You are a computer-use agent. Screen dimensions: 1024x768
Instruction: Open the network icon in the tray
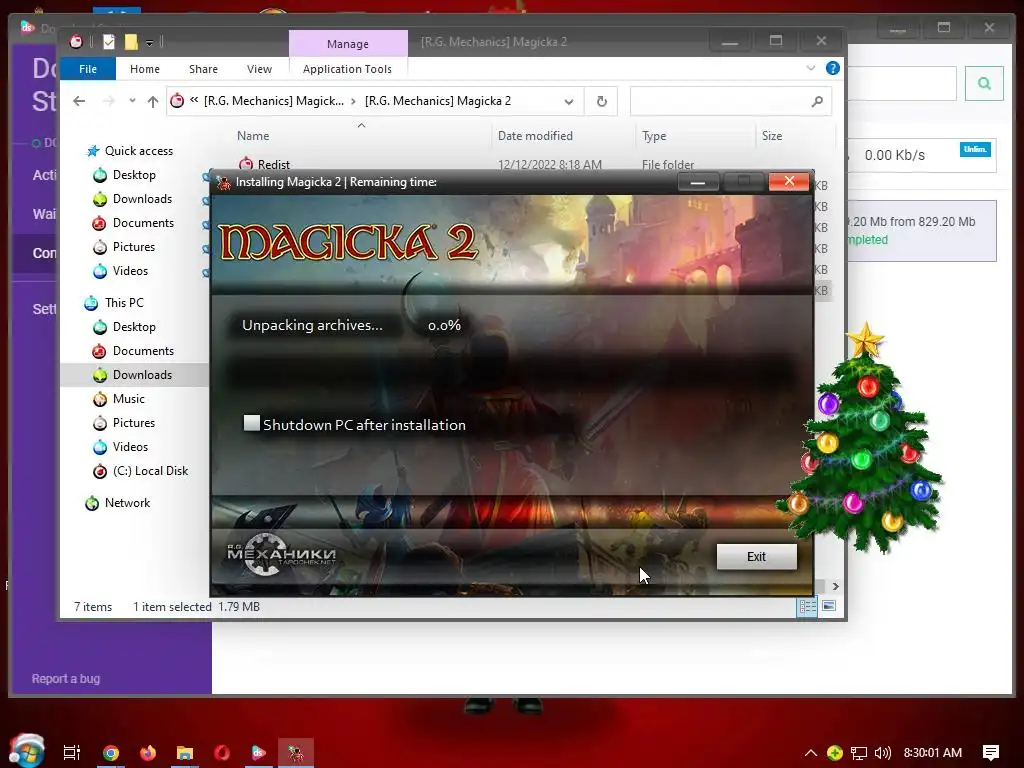859,753
